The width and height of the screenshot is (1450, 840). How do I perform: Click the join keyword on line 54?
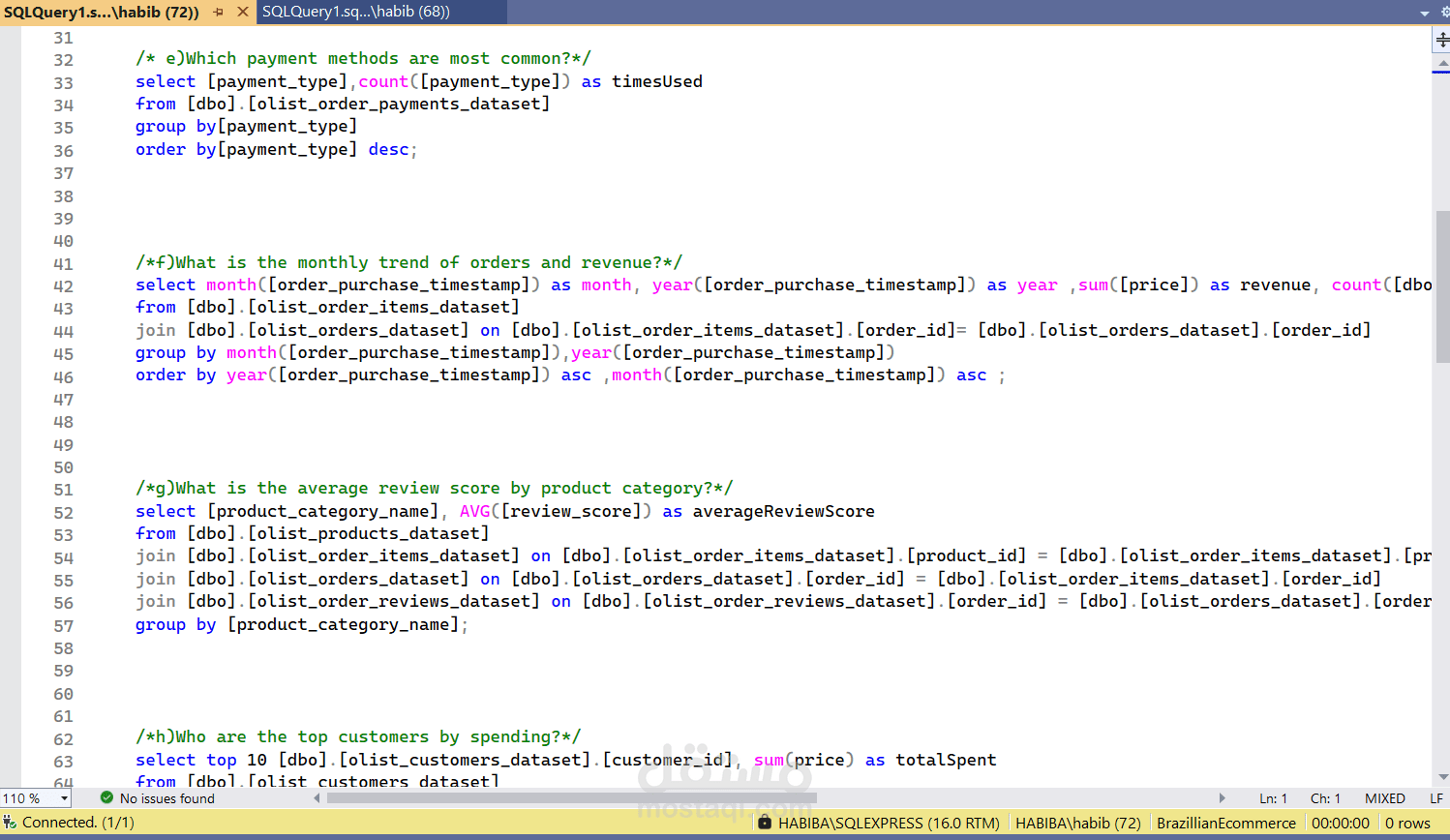[156, 556]
